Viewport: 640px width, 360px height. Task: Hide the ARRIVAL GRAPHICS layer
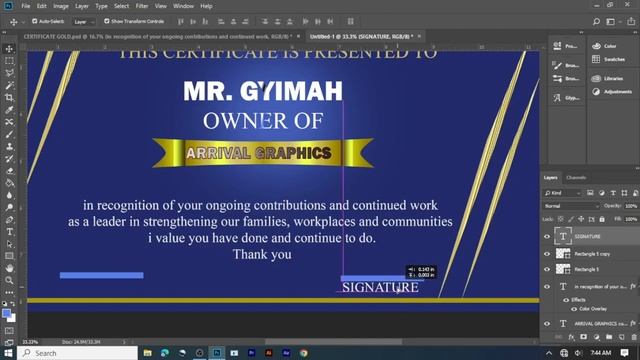click(x=547, y=324)
